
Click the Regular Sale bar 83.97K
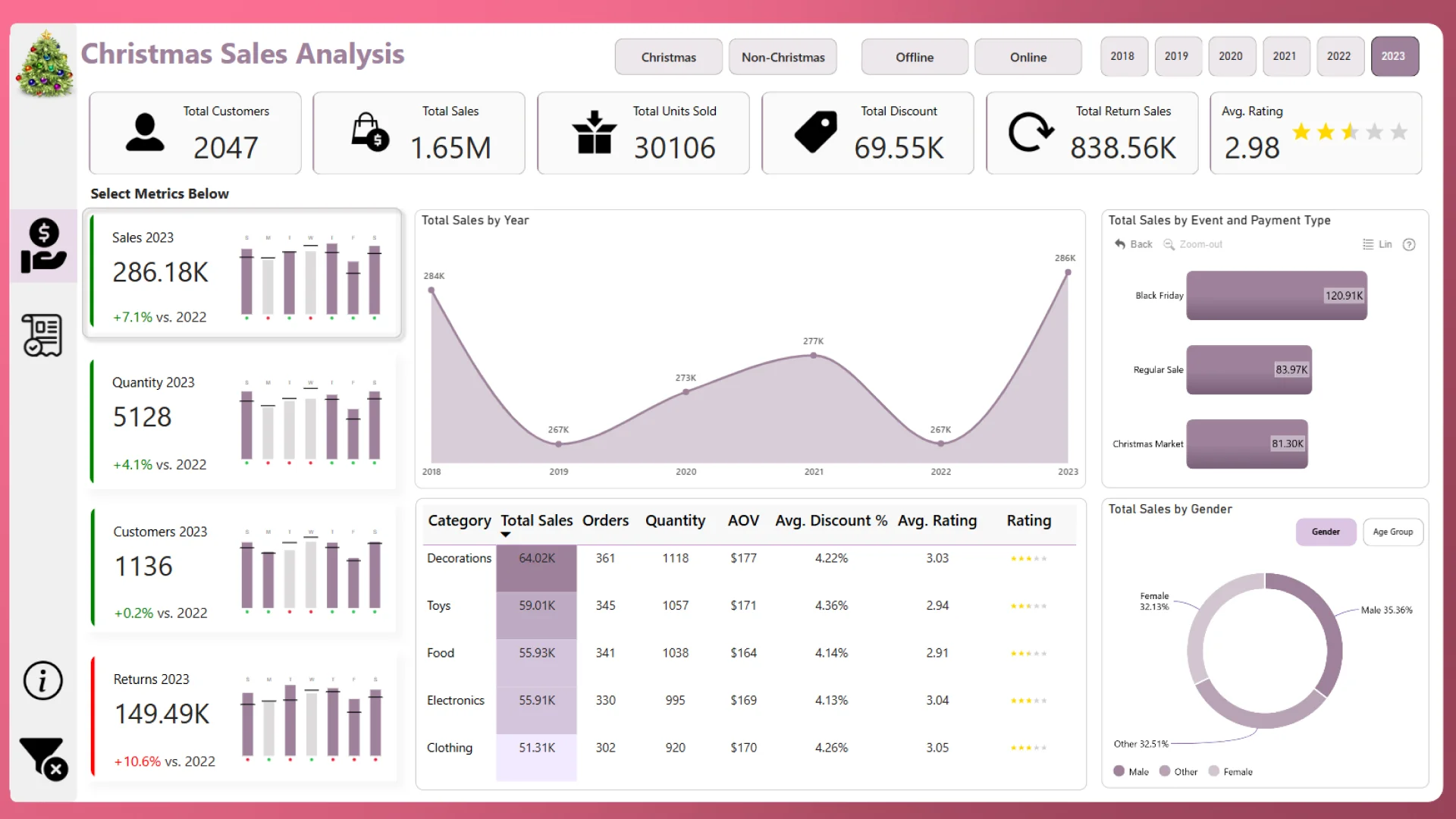pos(1249,369)
